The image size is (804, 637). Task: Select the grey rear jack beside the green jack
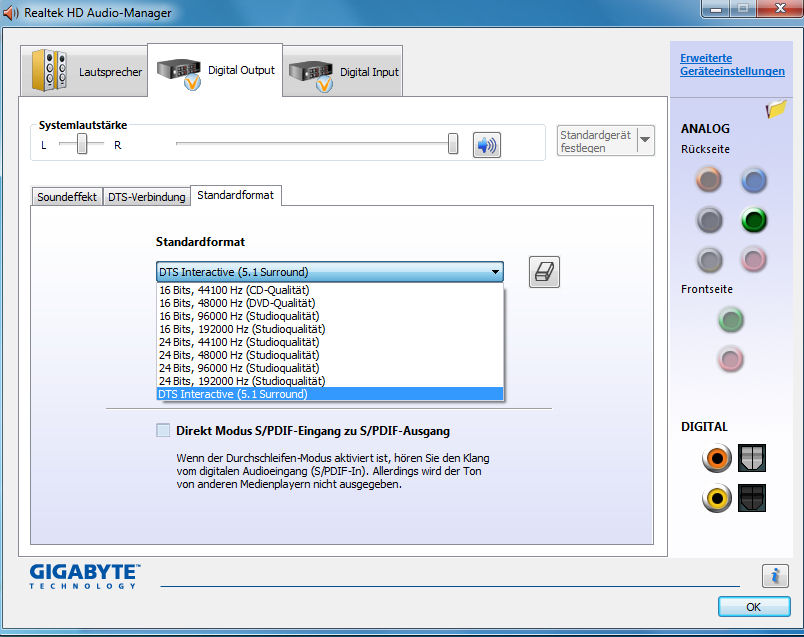(709, 221)
